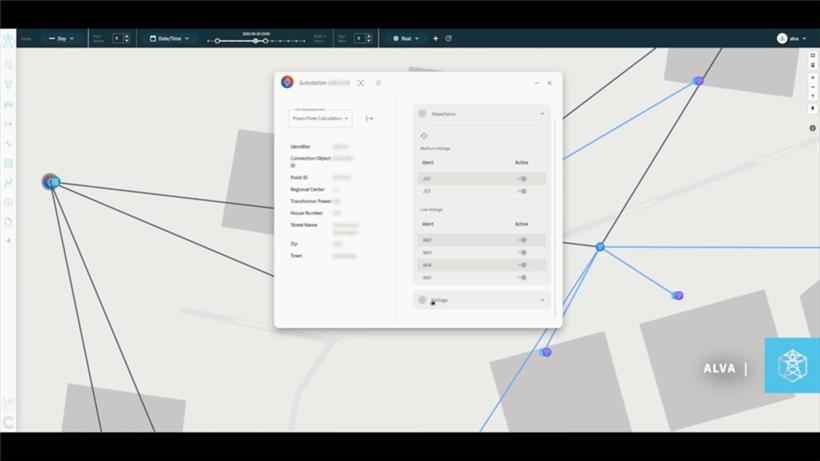Click the arrow icon next to PowerFlow Calculation
This screenshot has height=461, width=820.
[x=369, y=118]
